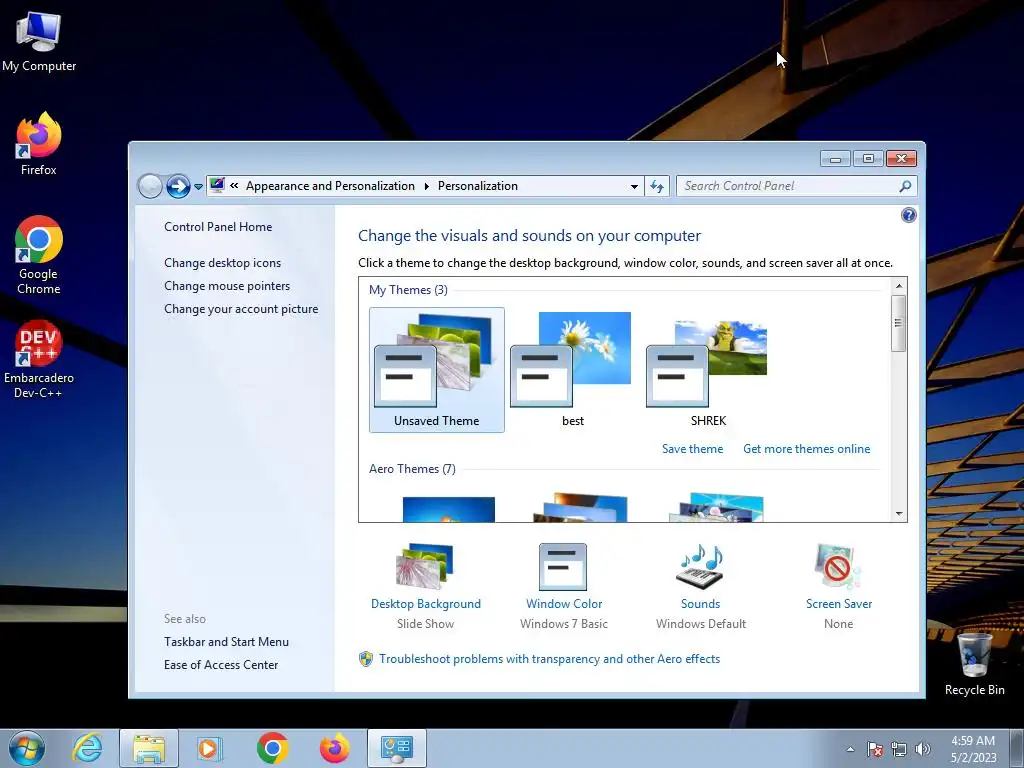The width and height of the screenshot is (1024, 768).
Task: Open the recent pages dropdown arrow
Action: tap(198, 187)
